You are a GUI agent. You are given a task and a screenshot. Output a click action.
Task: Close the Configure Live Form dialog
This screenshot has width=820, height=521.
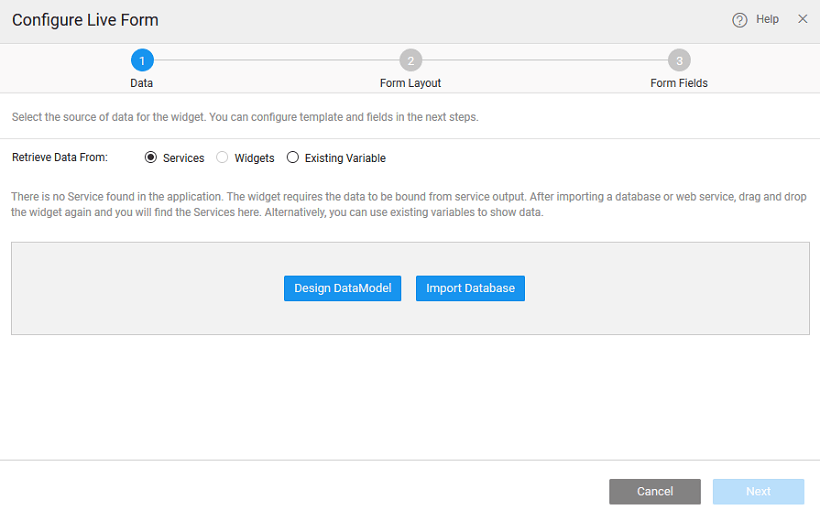[x=802, y=19]
